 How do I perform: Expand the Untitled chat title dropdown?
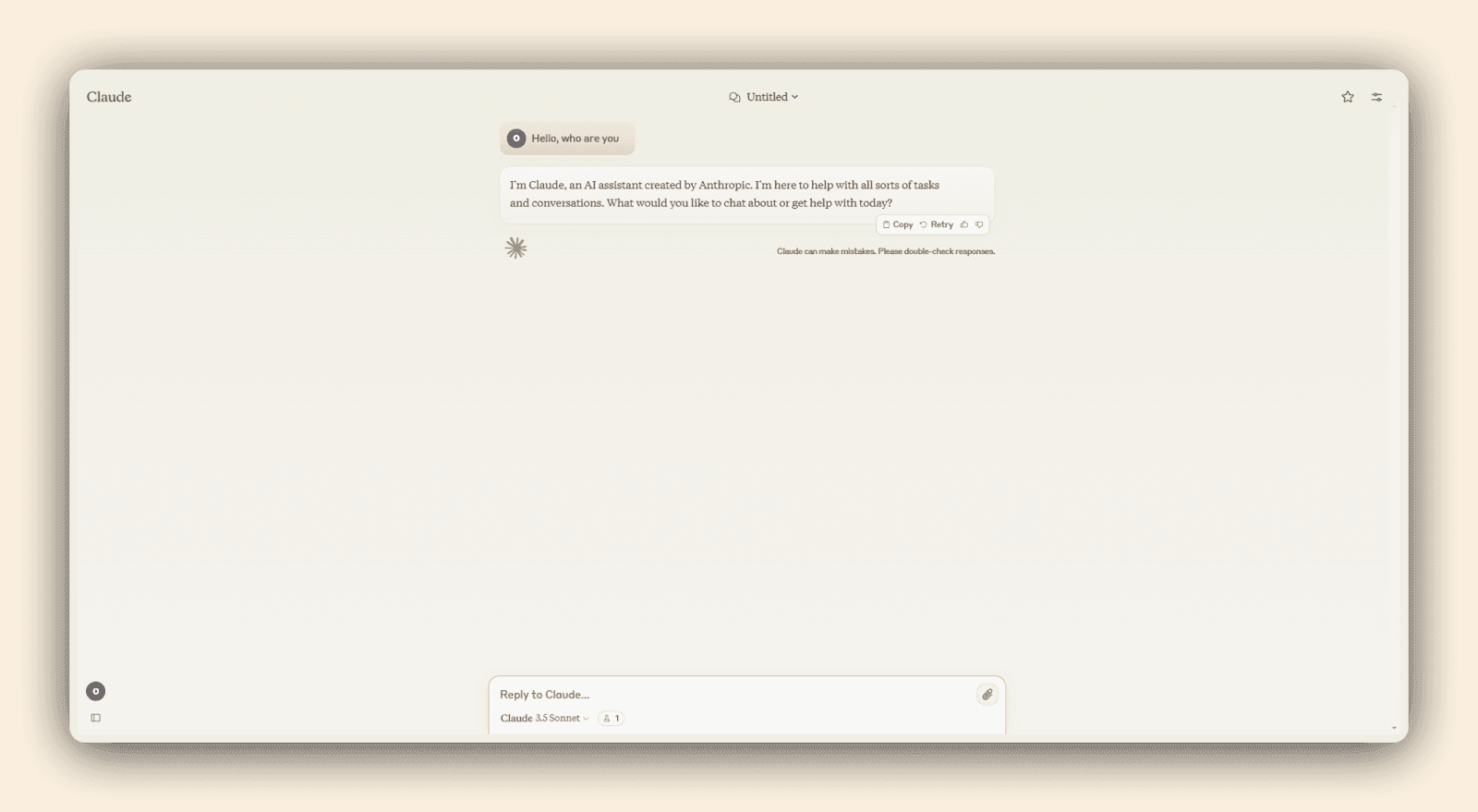coord(772,97)
